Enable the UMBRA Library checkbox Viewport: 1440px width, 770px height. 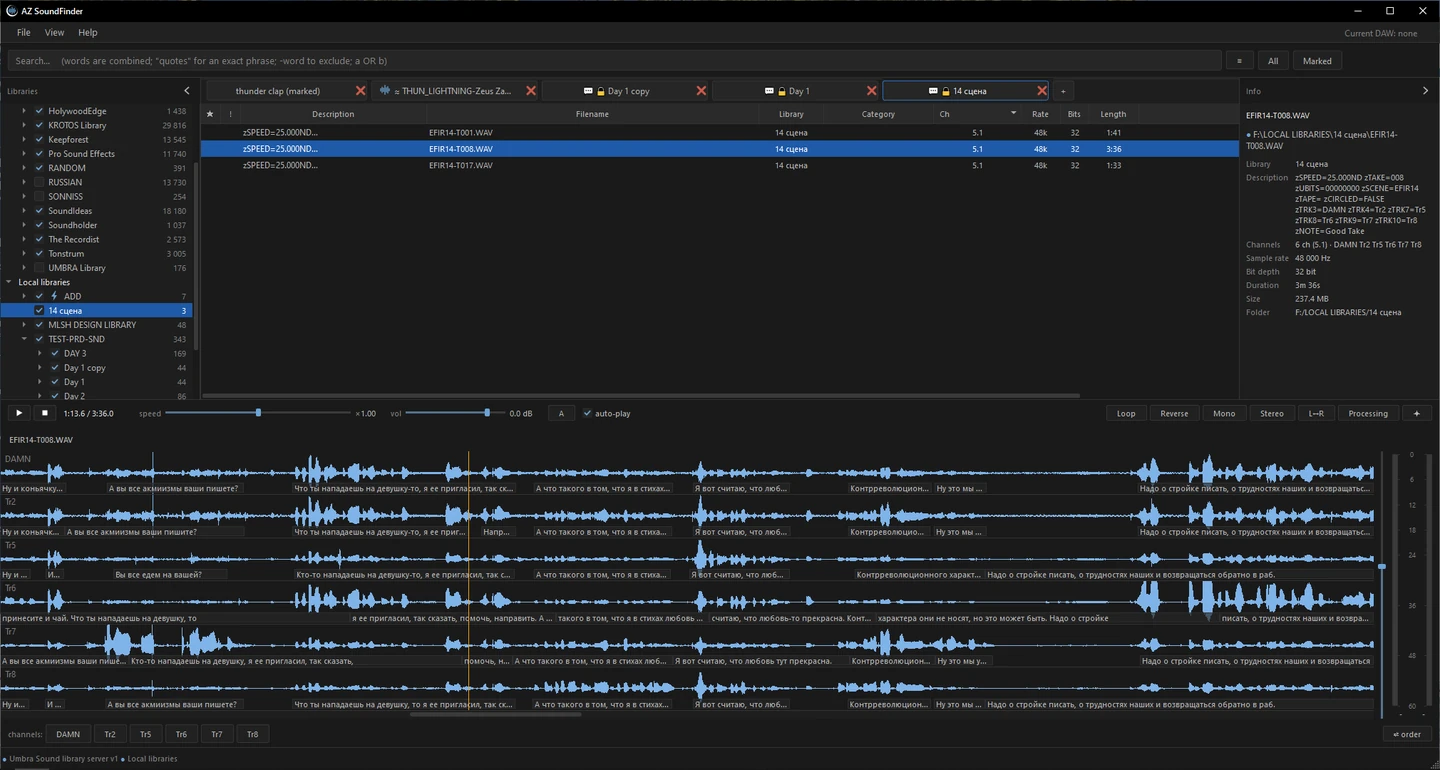(39, 267)
